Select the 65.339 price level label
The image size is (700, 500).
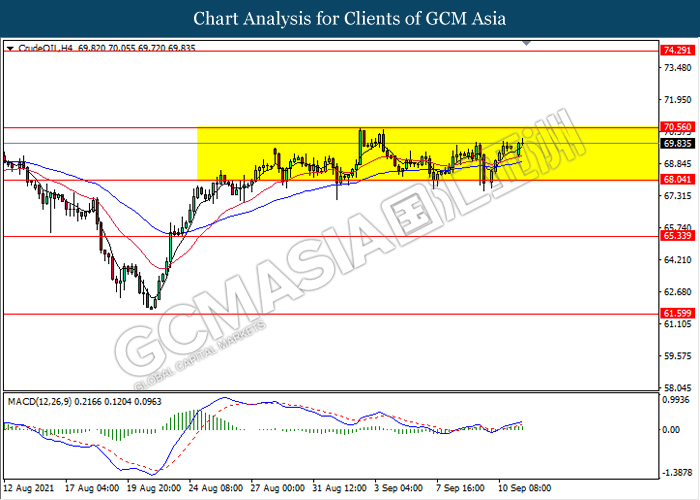(677, 236)
